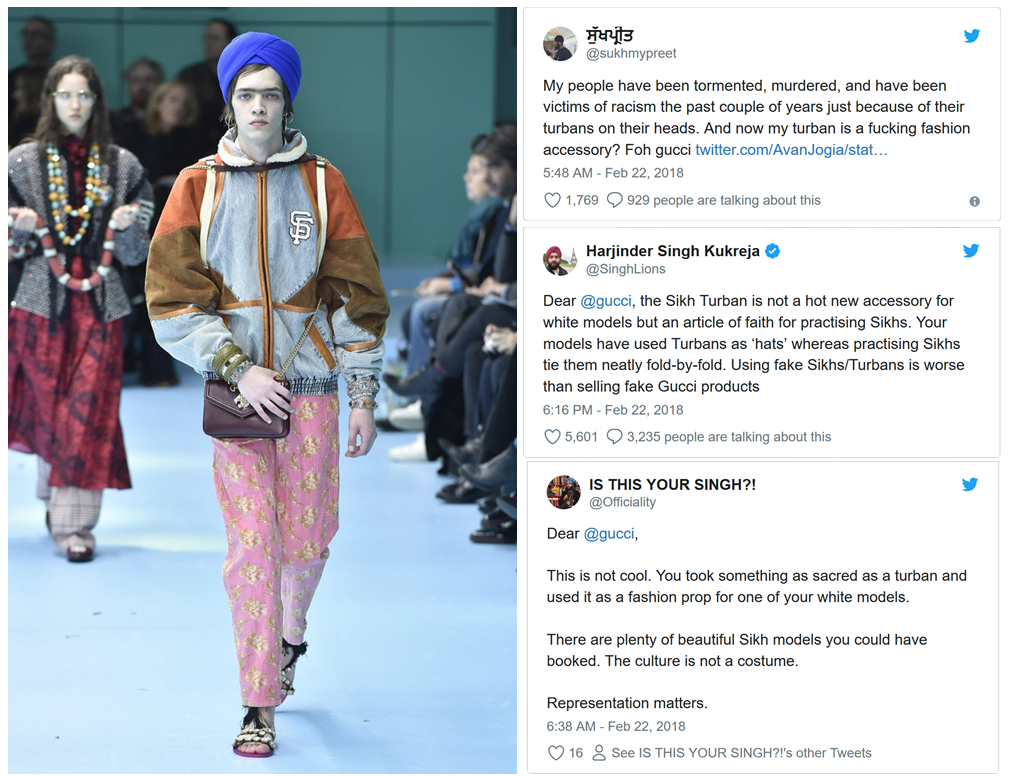Like the tweet with 1,769 likes
The width and height of the screenshot is (1012, 776).
coord(552,200)
